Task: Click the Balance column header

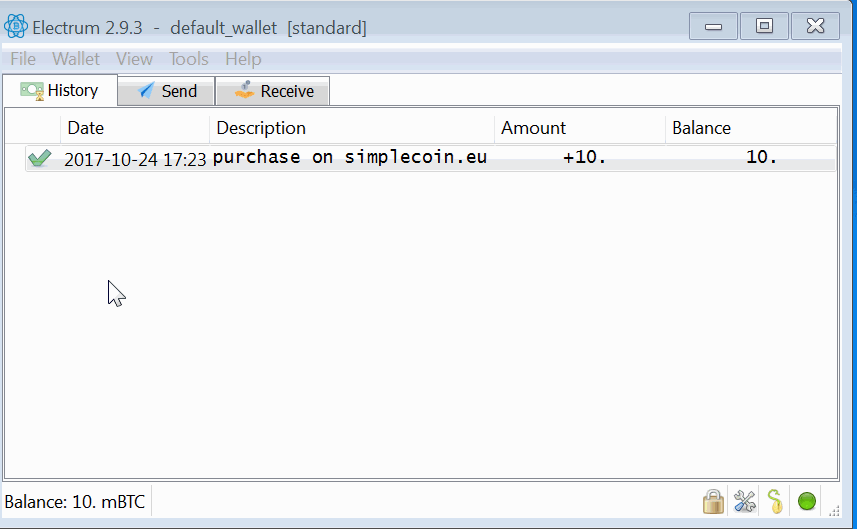Action: pos(701,128)
